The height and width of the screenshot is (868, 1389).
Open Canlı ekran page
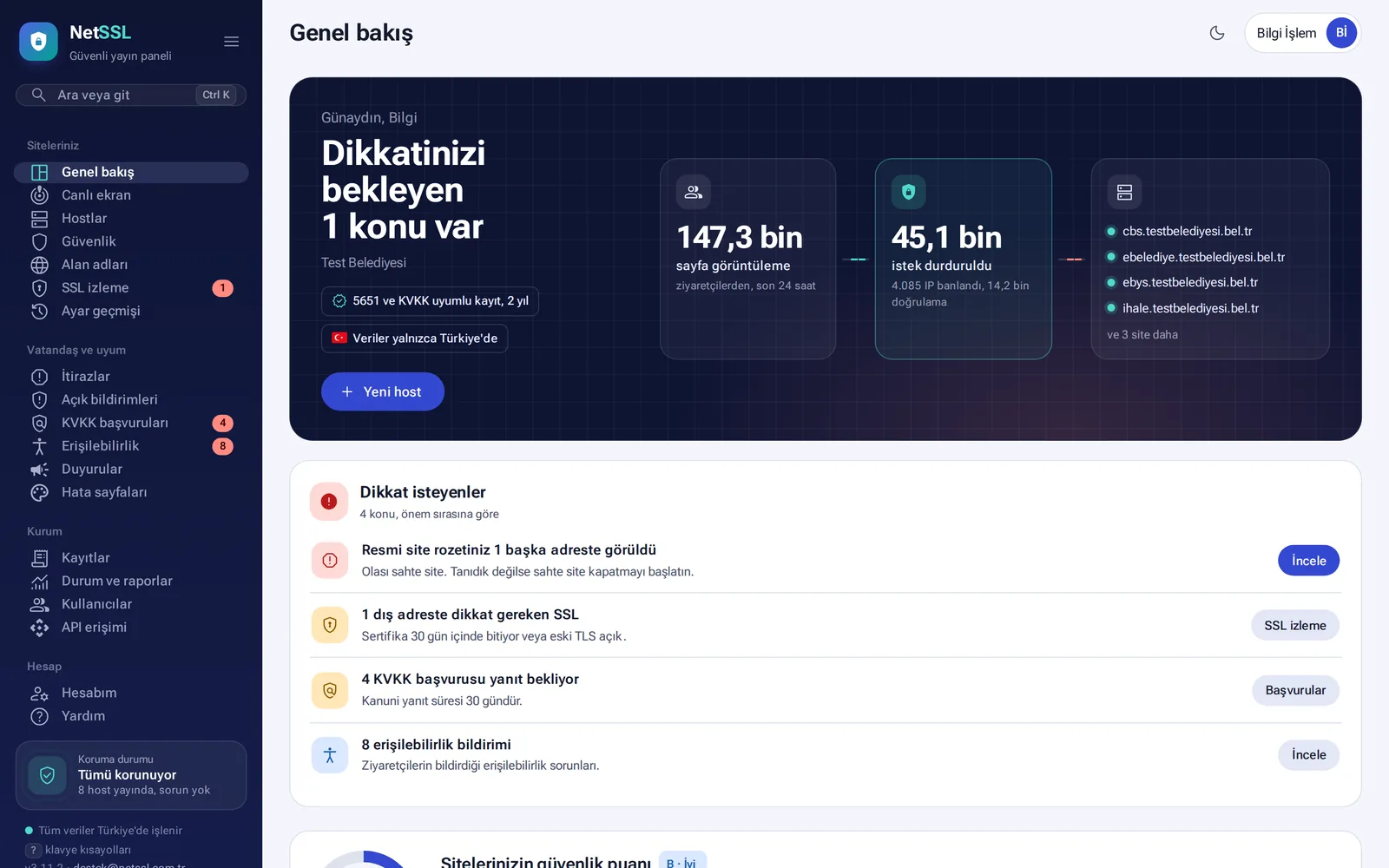coord(131,195)
